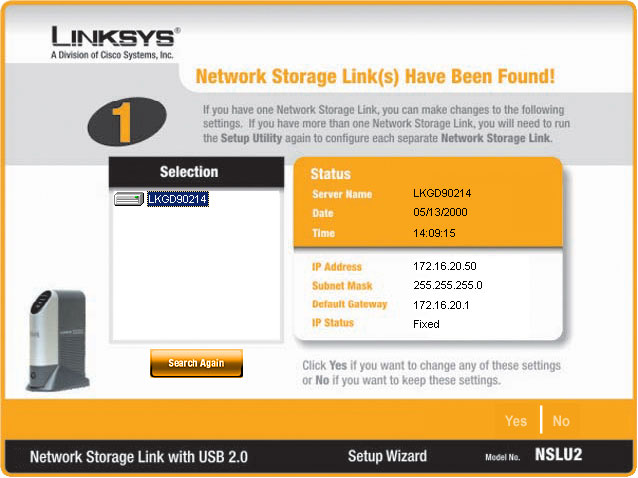The width and height of the screenshot is (638, 478).
Task: Select LKGD90214 in the Selection list
Action: tap(178, 199)
